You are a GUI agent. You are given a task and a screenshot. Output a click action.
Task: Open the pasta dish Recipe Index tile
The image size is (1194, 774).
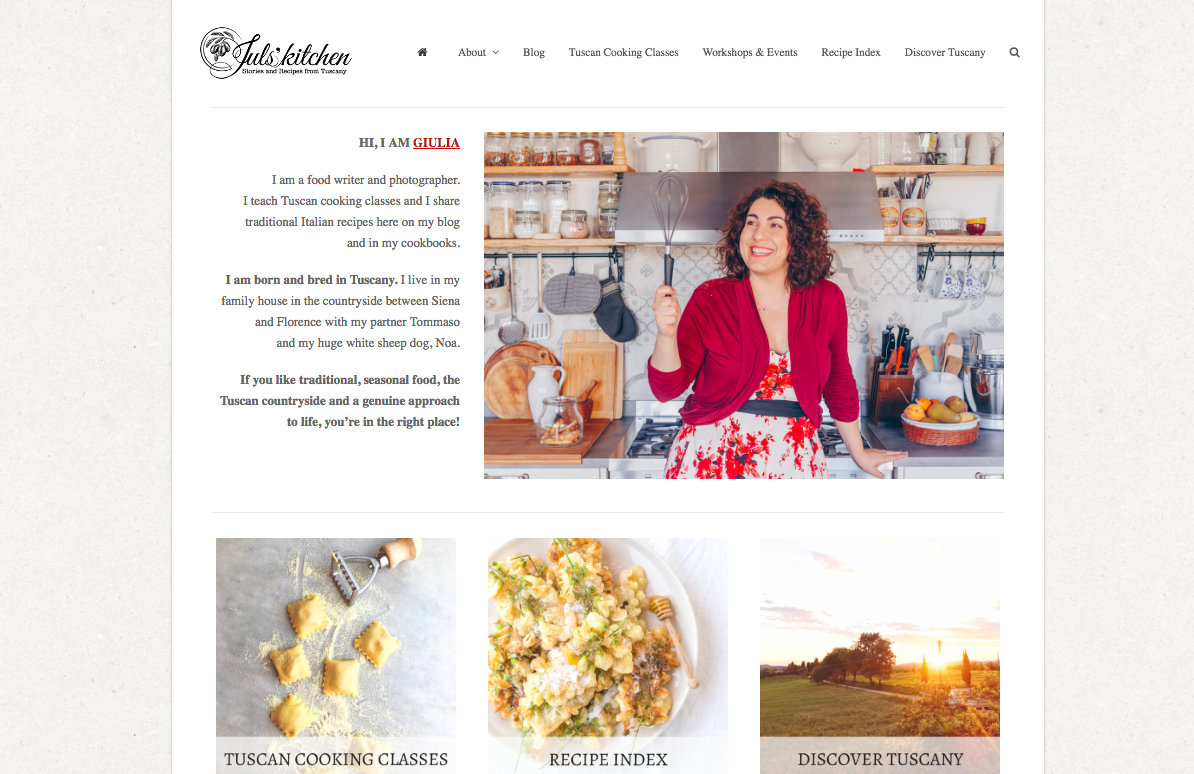608,656
